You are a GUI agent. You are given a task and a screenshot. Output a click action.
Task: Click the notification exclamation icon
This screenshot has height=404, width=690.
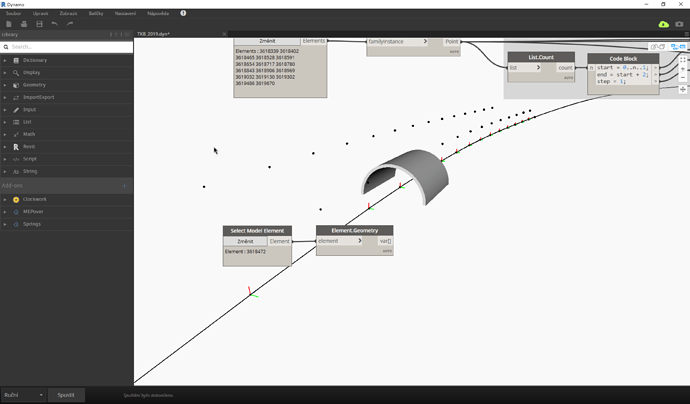(x=183, y=13)
